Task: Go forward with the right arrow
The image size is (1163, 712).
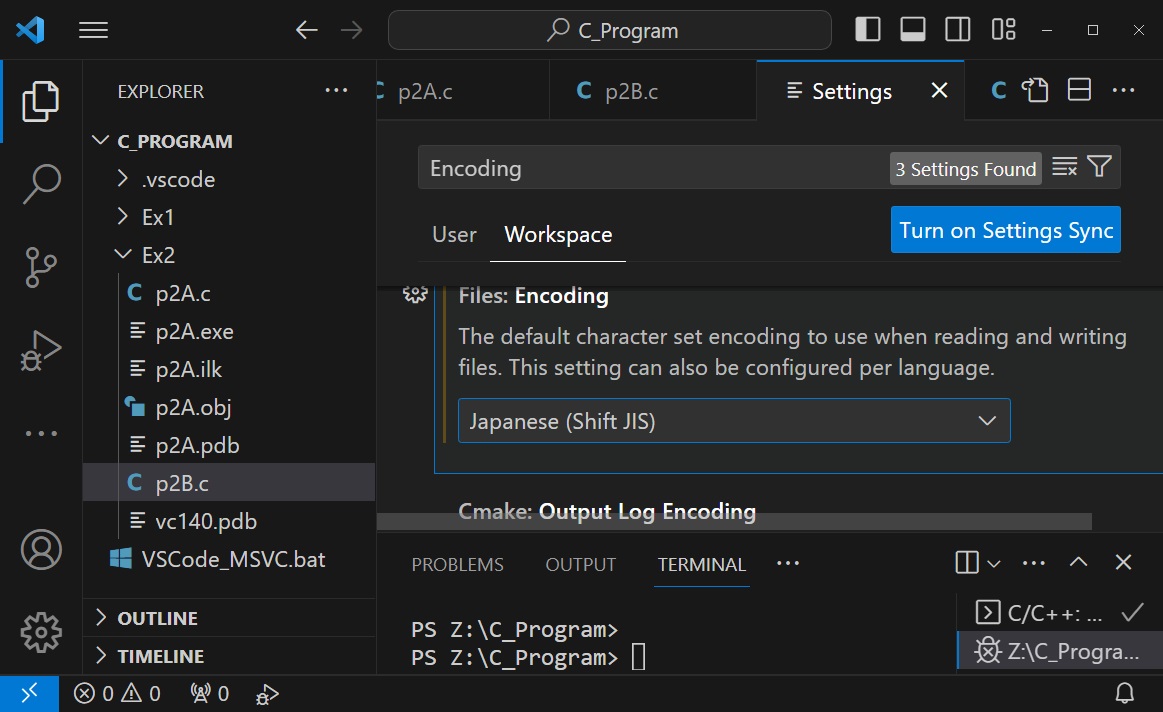Action: [352, 30]
